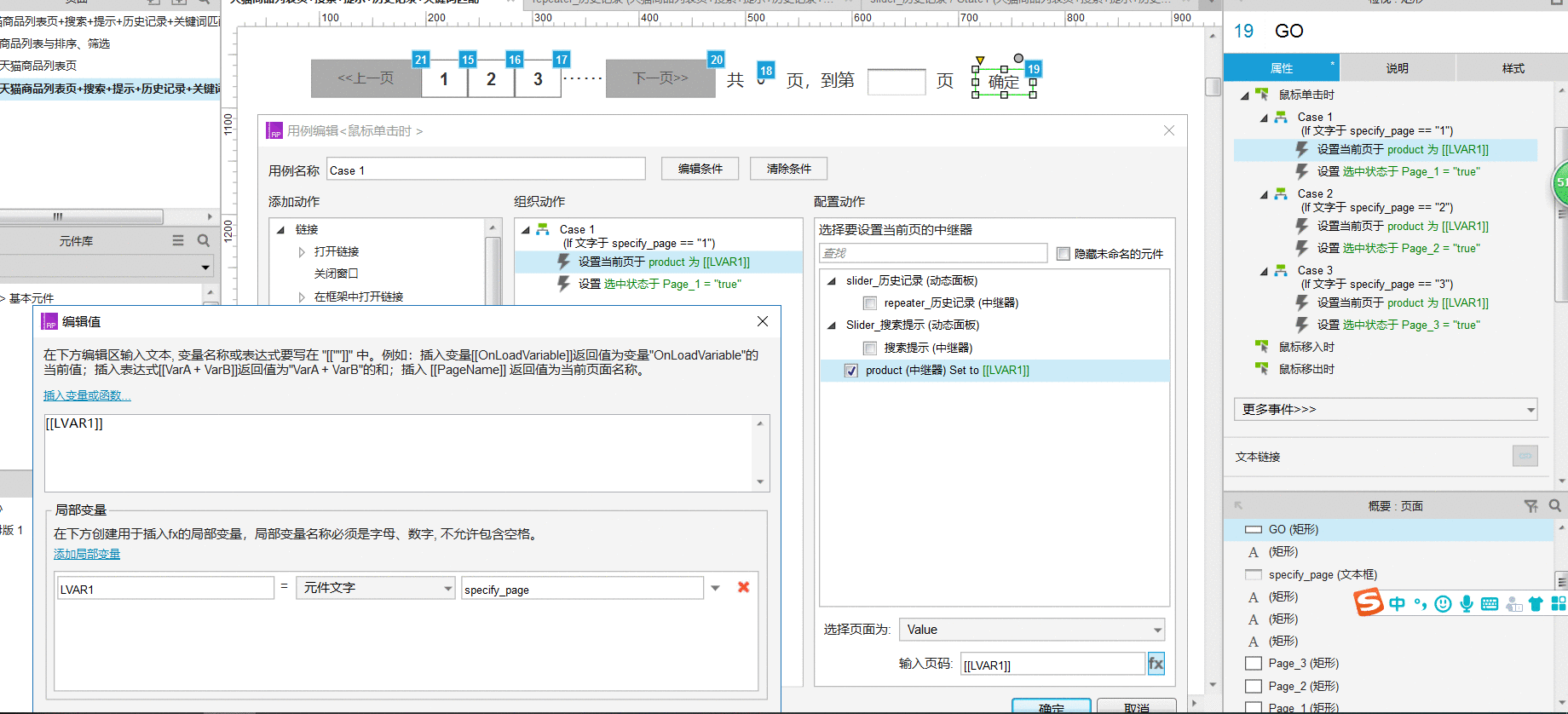Expand 在框架中打开链接 action node

tap(302, 297)
